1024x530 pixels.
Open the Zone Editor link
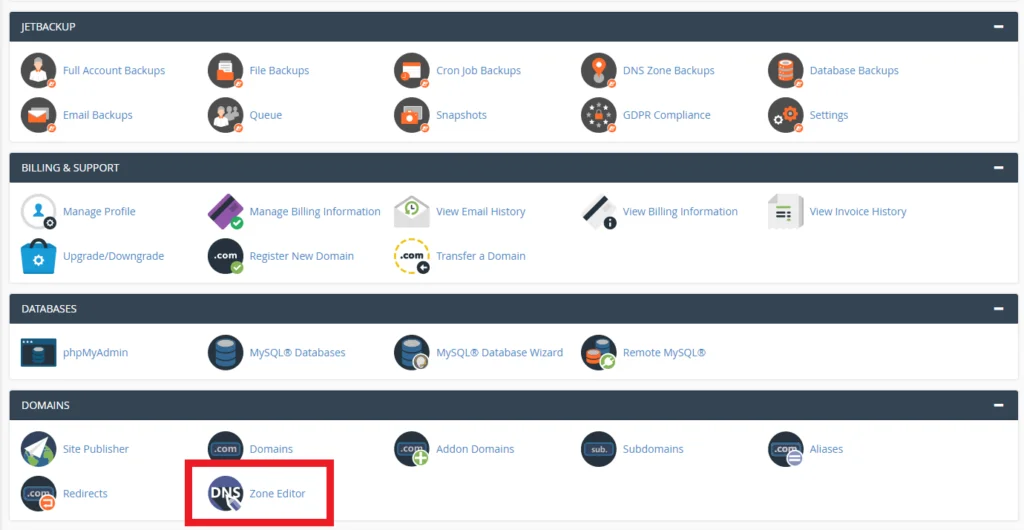(x=278, y=493)
